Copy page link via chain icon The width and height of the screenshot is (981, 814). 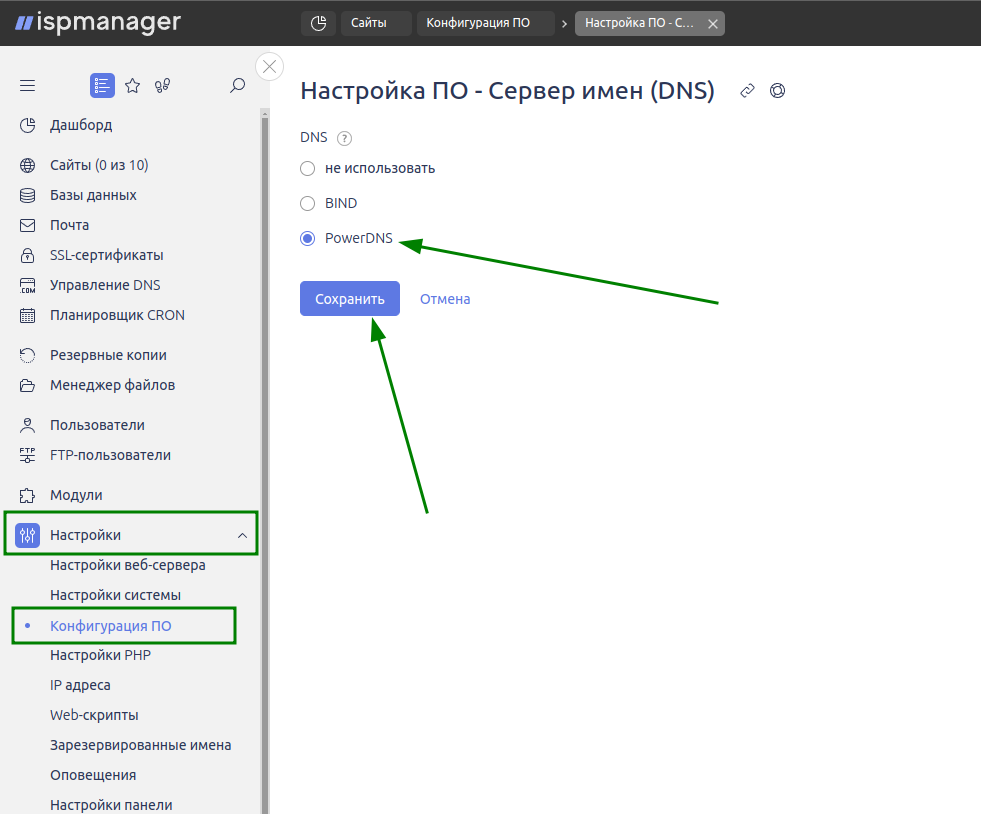pos(747,91)
